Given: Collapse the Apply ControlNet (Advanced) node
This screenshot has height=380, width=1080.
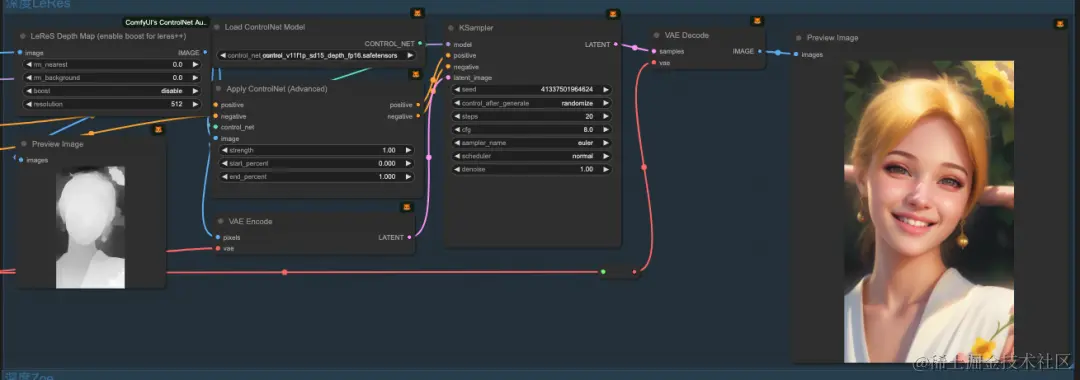Looking at the screenshot, I should 217,89.
